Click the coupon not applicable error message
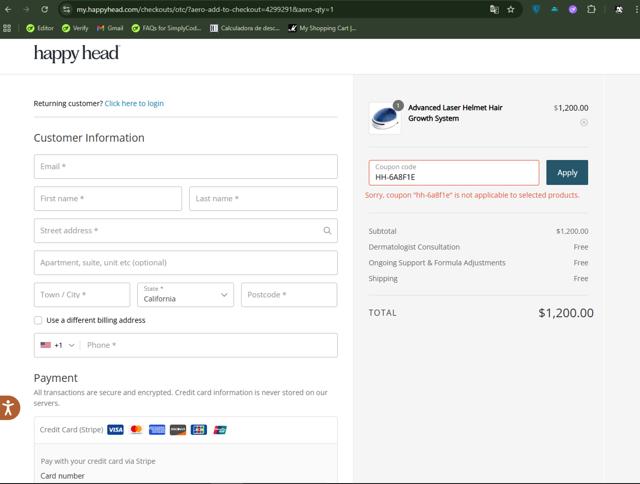The image size is (640, 484). (x=472, y=195)
